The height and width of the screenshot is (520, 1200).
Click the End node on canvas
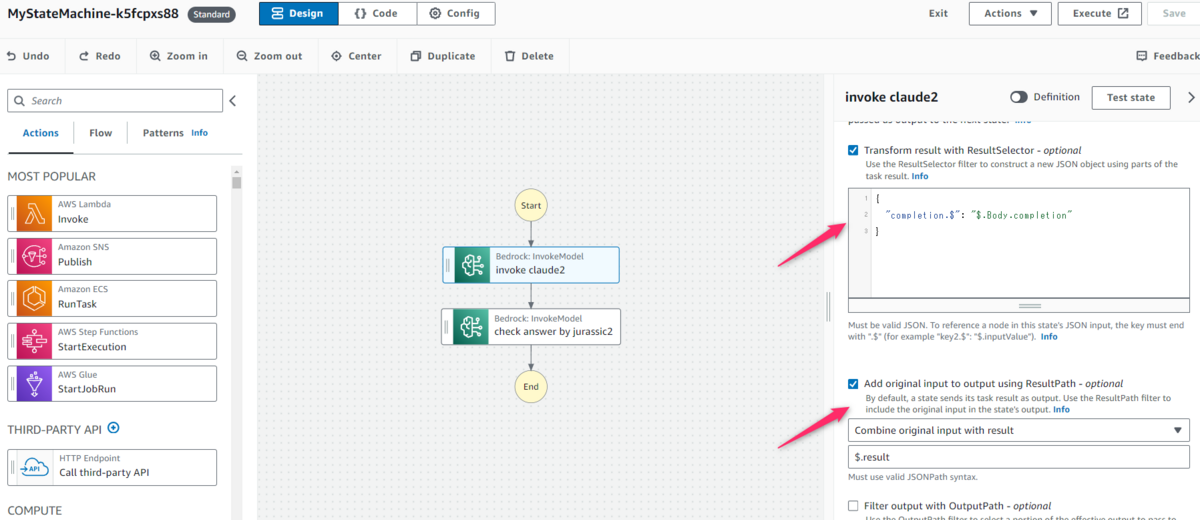coord(531,387)
